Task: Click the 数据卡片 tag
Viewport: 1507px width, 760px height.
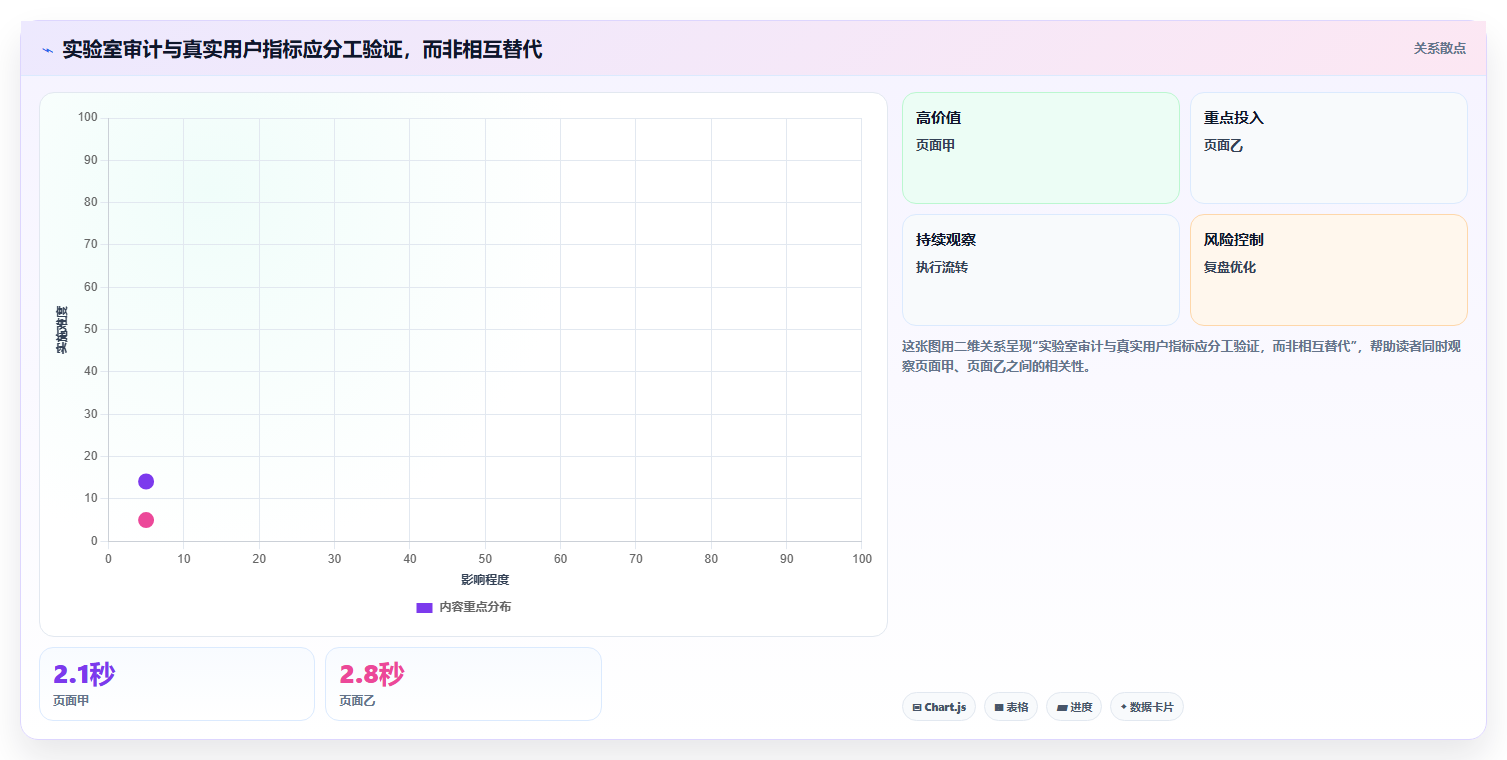Action: [x=1147, y=707]
